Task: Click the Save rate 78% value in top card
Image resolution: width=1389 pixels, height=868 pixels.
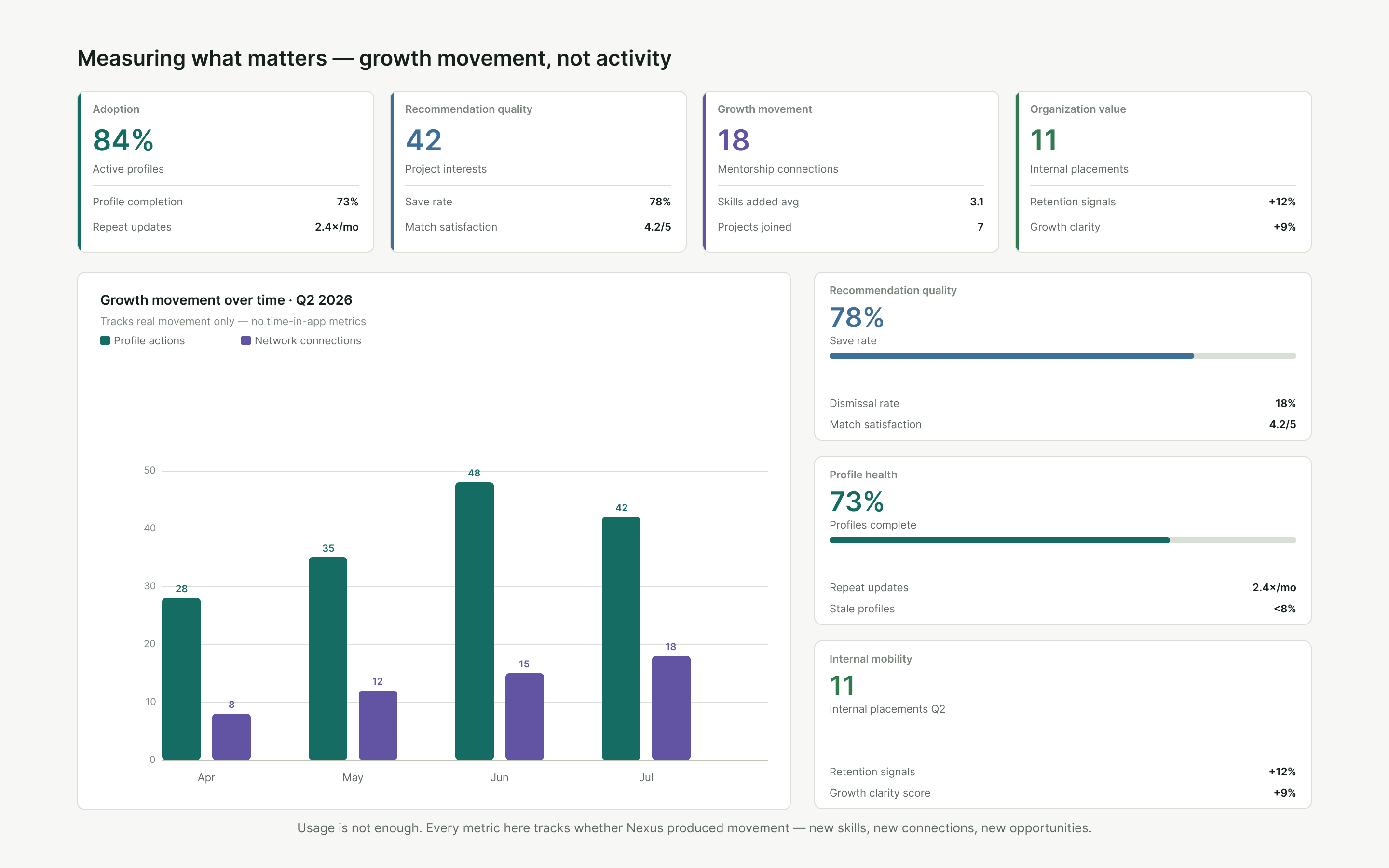Action: [660, 202]
